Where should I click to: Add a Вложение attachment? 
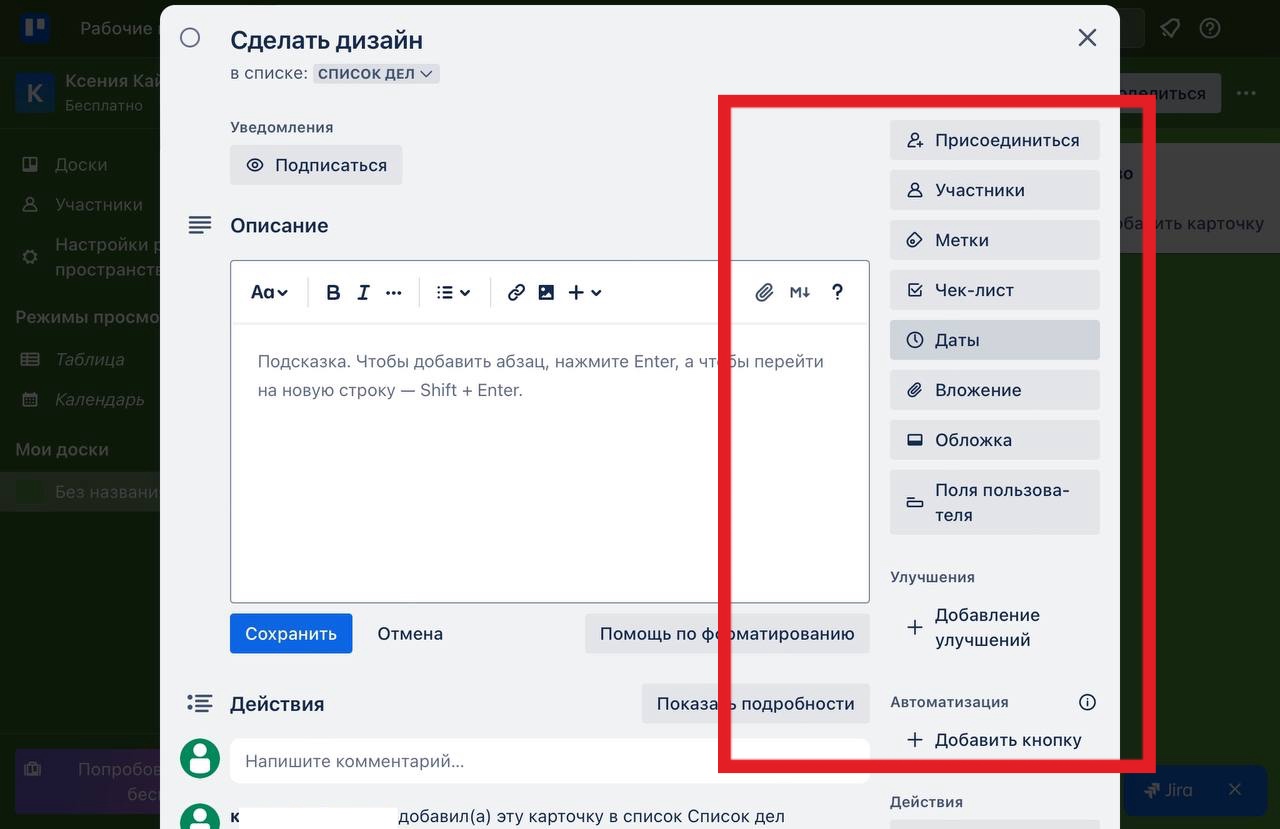(x=995, y=390)
